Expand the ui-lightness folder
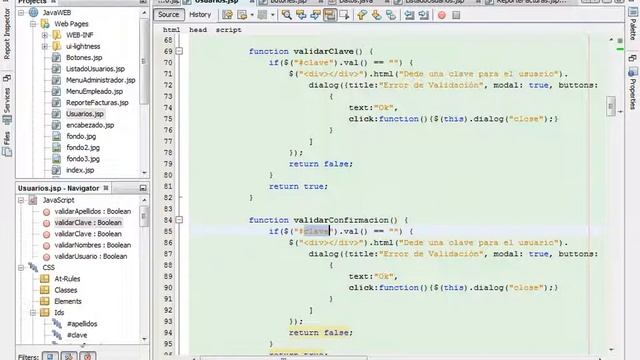Viewport: 640px width, 360px height. 45,47
